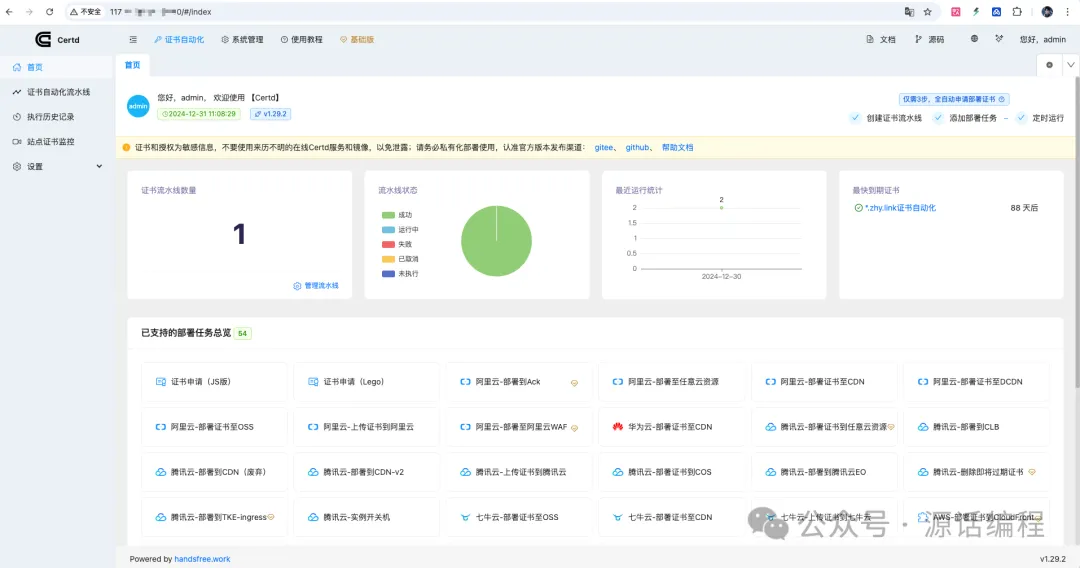1080x568 pixels.
Task: Click the Certd logo in the sidebar
Action: pyautogui.click(x=43, y=40)
